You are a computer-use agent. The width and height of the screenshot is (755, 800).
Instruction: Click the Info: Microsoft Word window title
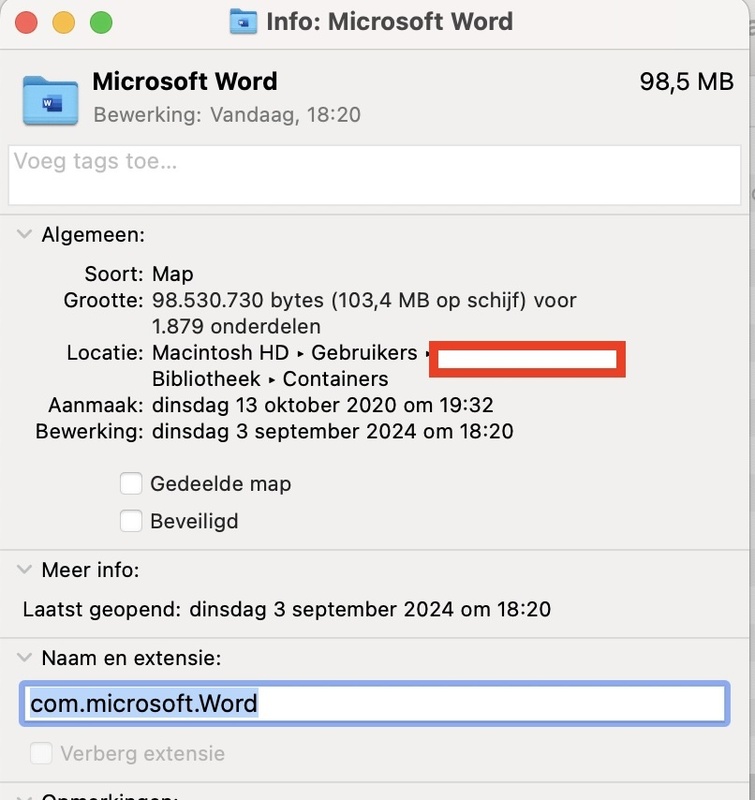390,21
